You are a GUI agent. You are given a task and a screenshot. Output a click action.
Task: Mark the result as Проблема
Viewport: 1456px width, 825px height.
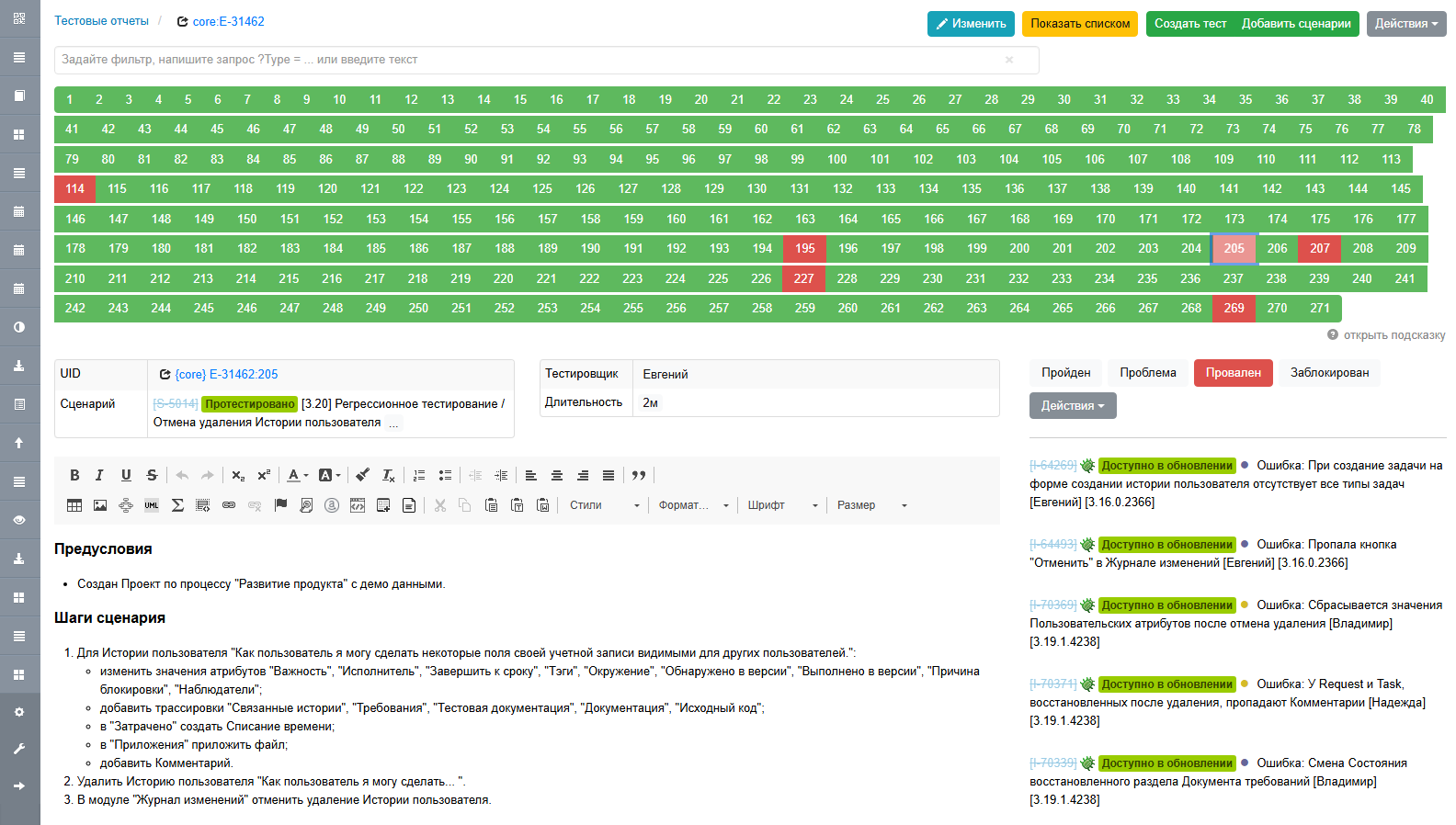tap(1148, 373)
